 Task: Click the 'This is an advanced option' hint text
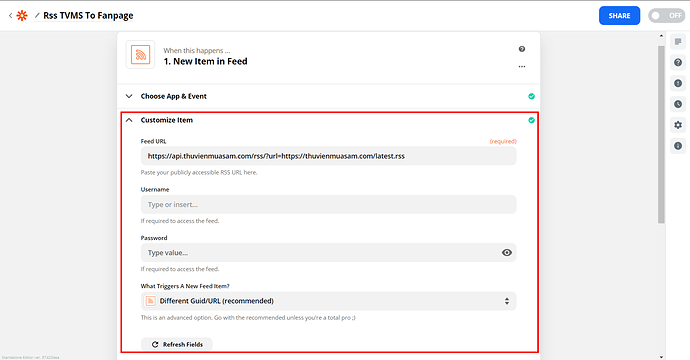[248, 317]
